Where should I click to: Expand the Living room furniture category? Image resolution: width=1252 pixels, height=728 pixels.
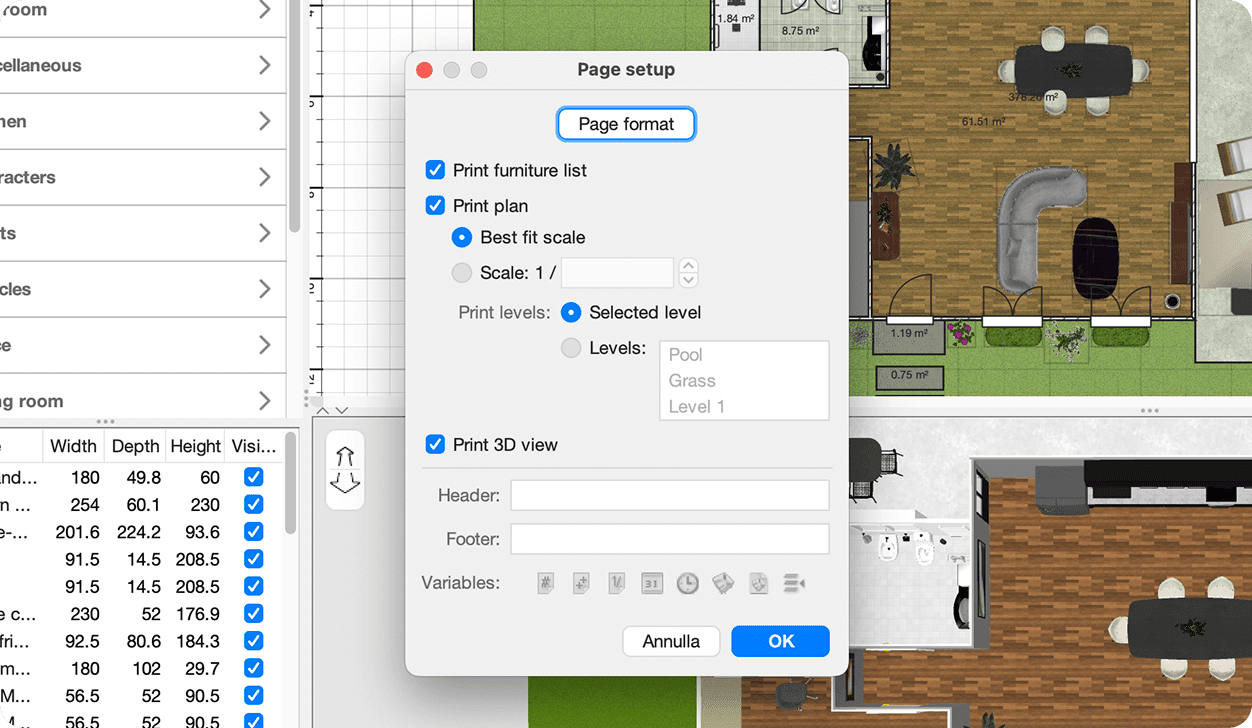264,401
